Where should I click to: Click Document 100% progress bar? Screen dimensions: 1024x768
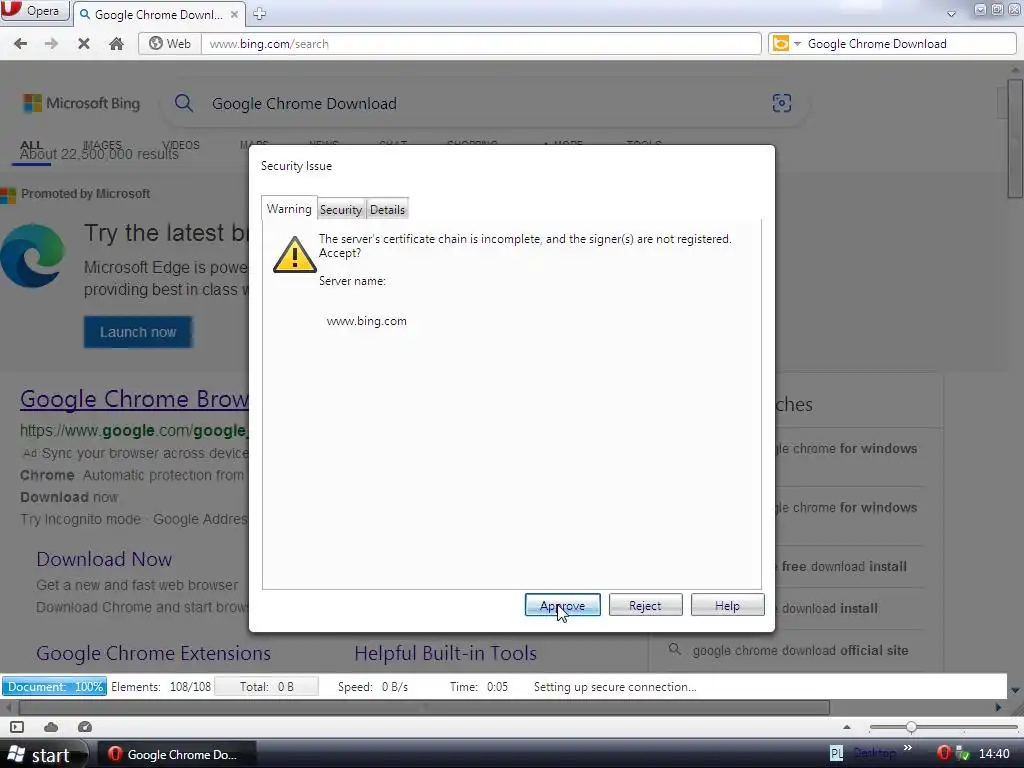coord(55,686)
